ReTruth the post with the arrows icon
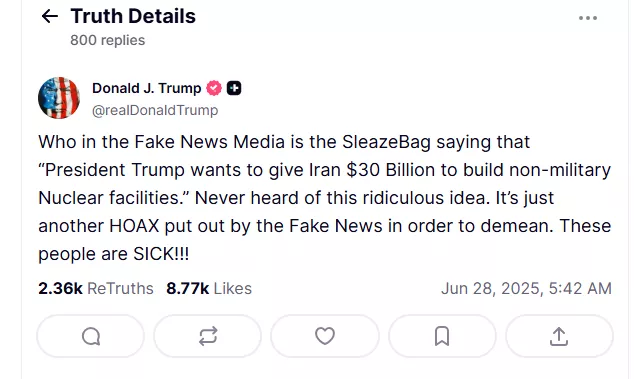 (208, 336)
